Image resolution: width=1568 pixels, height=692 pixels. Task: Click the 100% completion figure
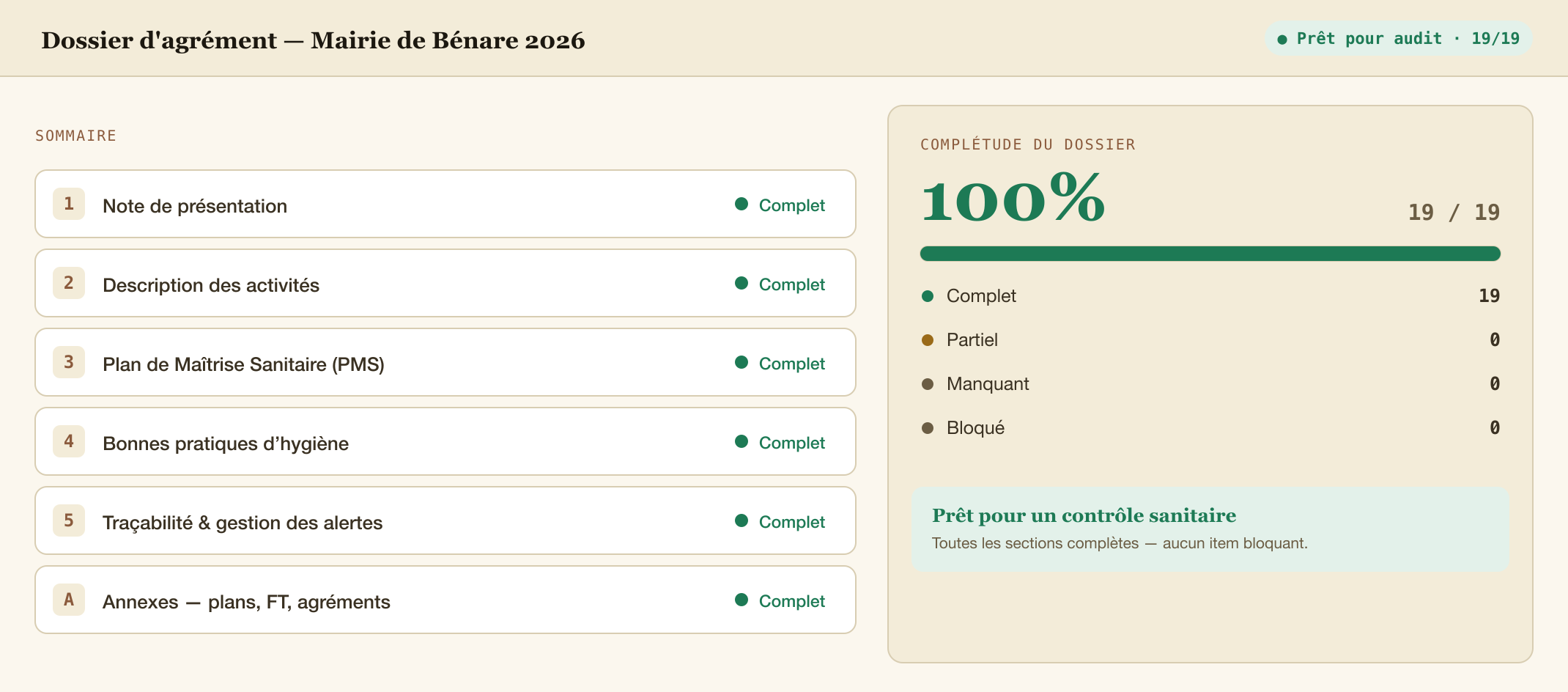pos(1013,198)
